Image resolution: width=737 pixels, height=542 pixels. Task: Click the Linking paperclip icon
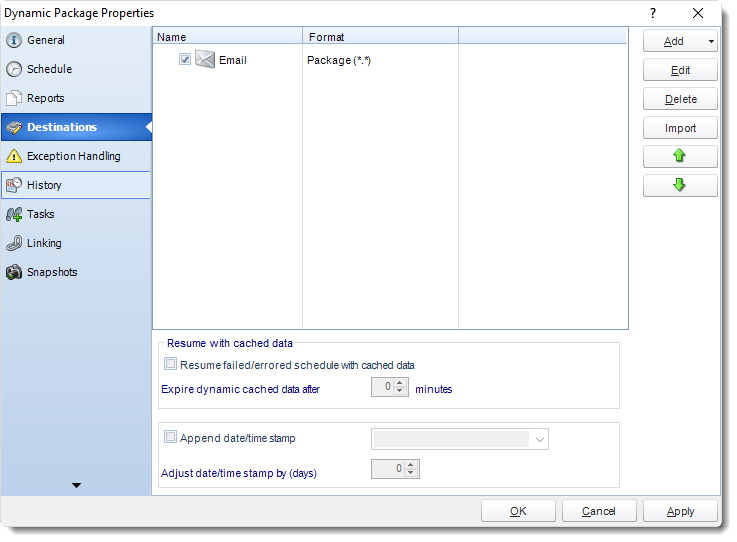14,243
